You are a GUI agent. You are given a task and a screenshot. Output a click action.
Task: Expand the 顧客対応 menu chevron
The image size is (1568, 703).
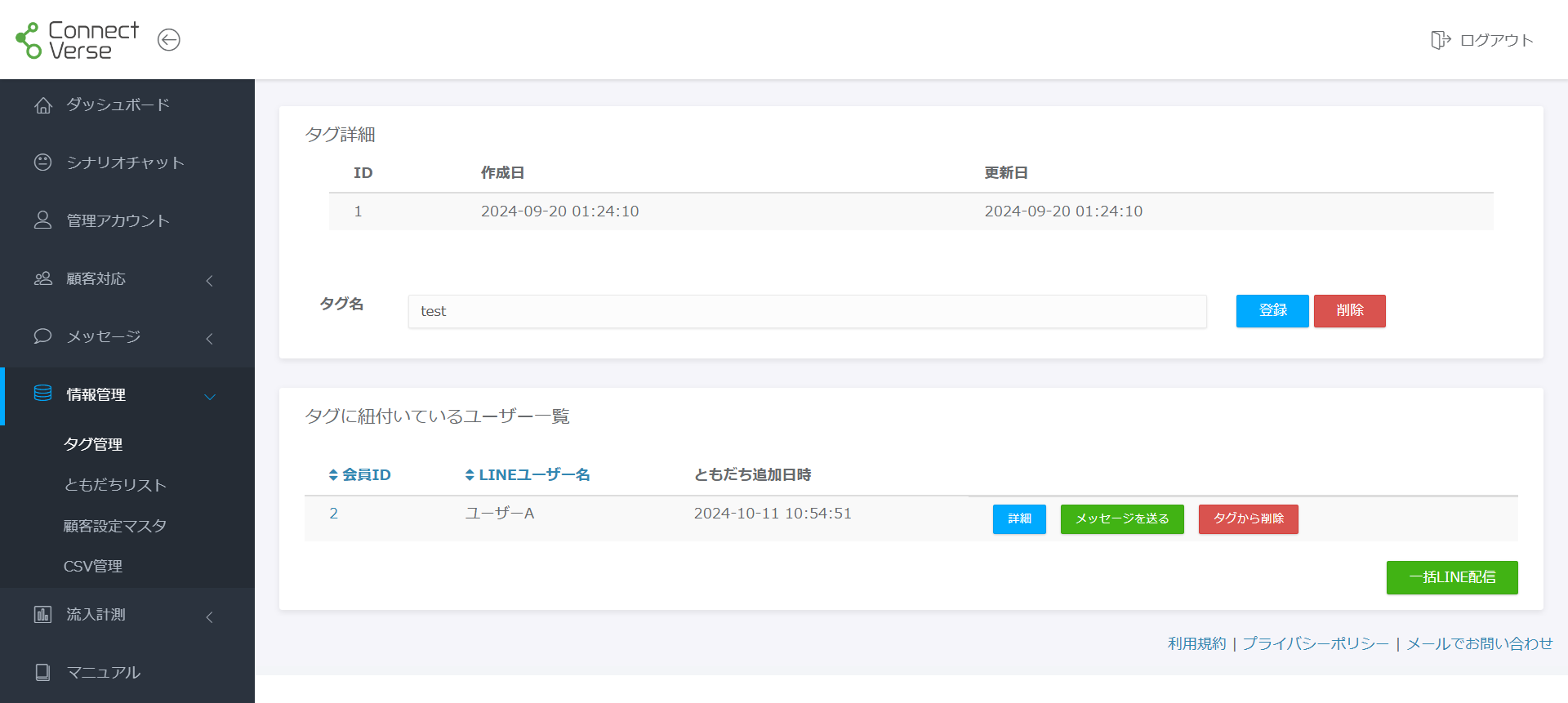pyautogui.click(x=210, y=280)
